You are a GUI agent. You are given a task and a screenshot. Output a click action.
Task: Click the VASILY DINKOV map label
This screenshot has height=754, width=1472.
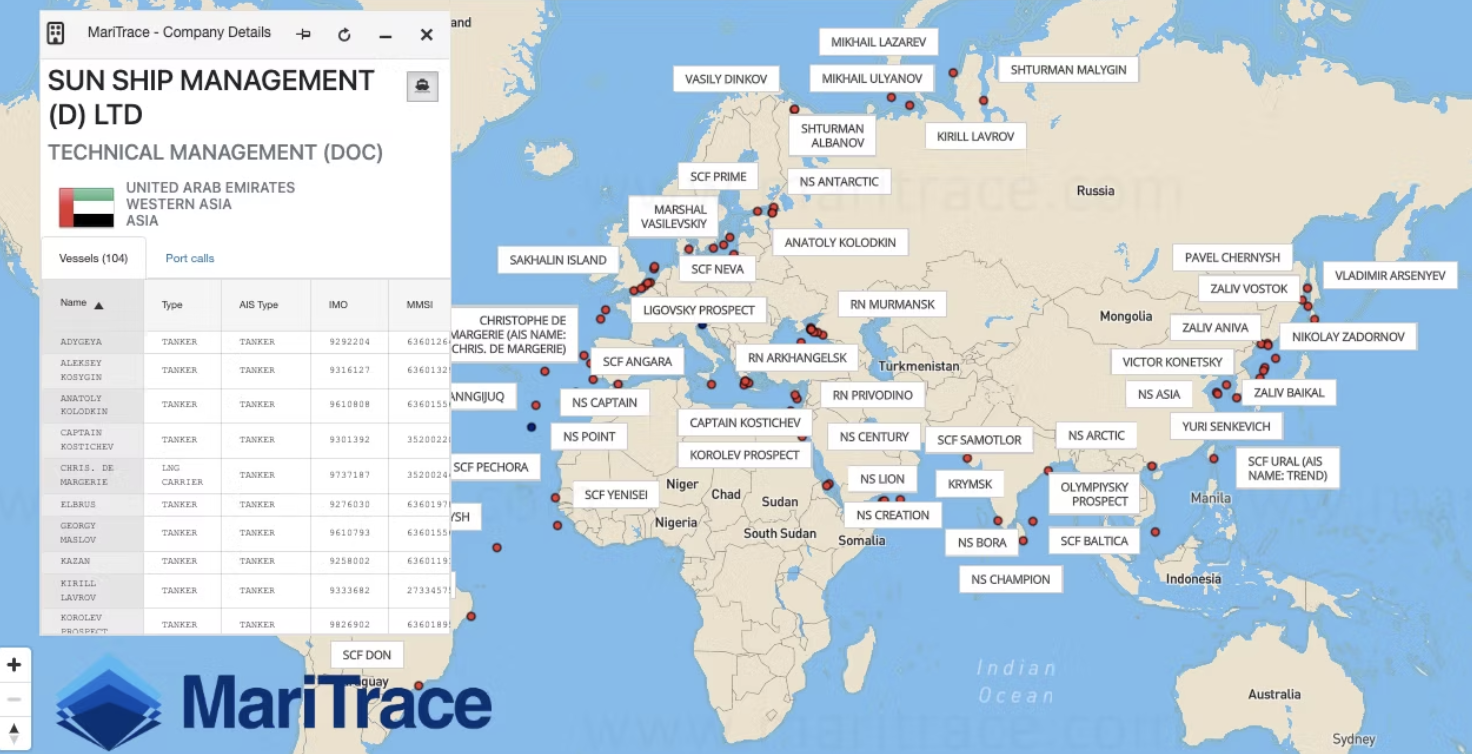(x=726, y=79)
